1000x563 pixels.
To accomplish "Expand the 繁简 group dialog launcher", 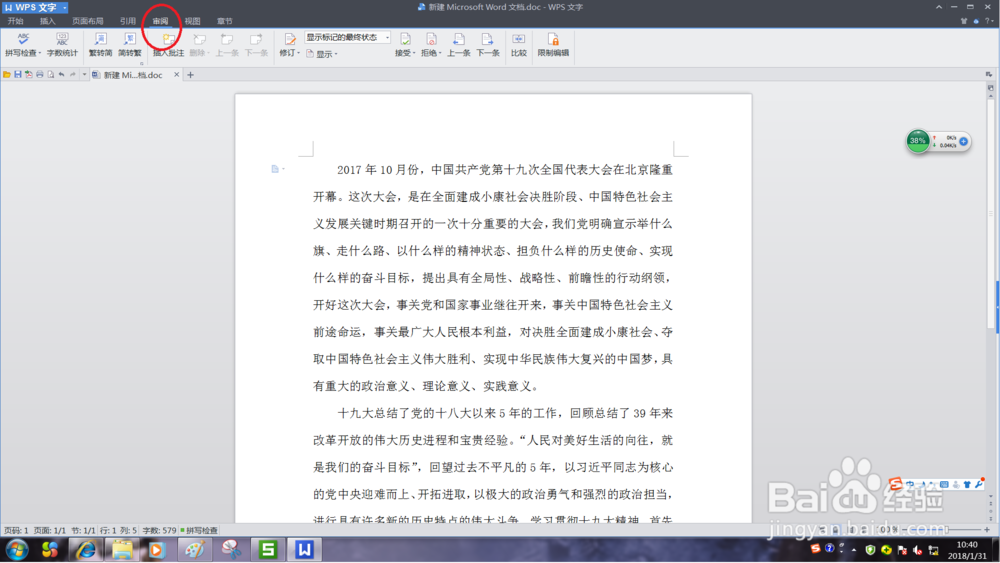I will (142, 63).
